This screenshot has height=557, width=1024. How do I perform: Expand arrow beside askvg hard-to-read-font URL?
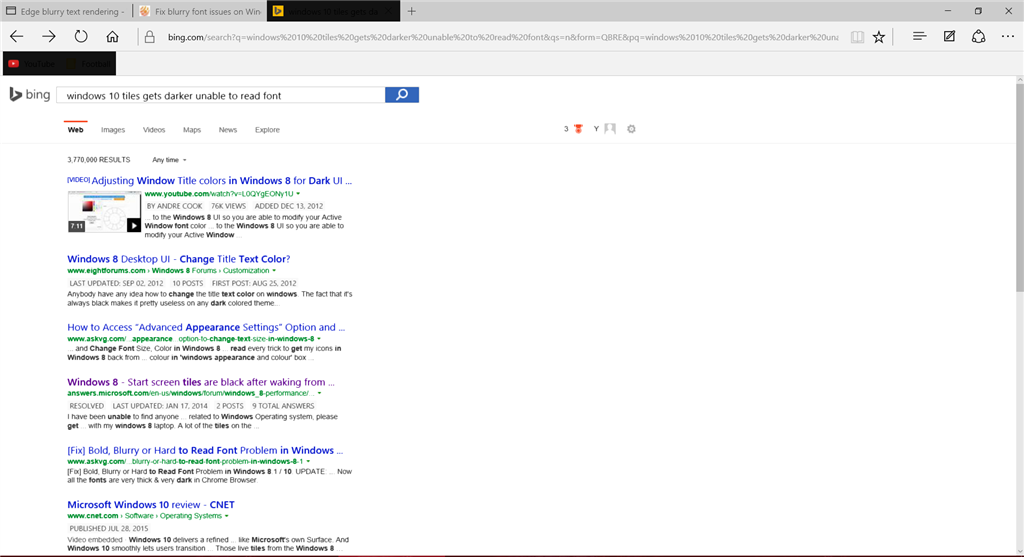(x=308, y=461)
